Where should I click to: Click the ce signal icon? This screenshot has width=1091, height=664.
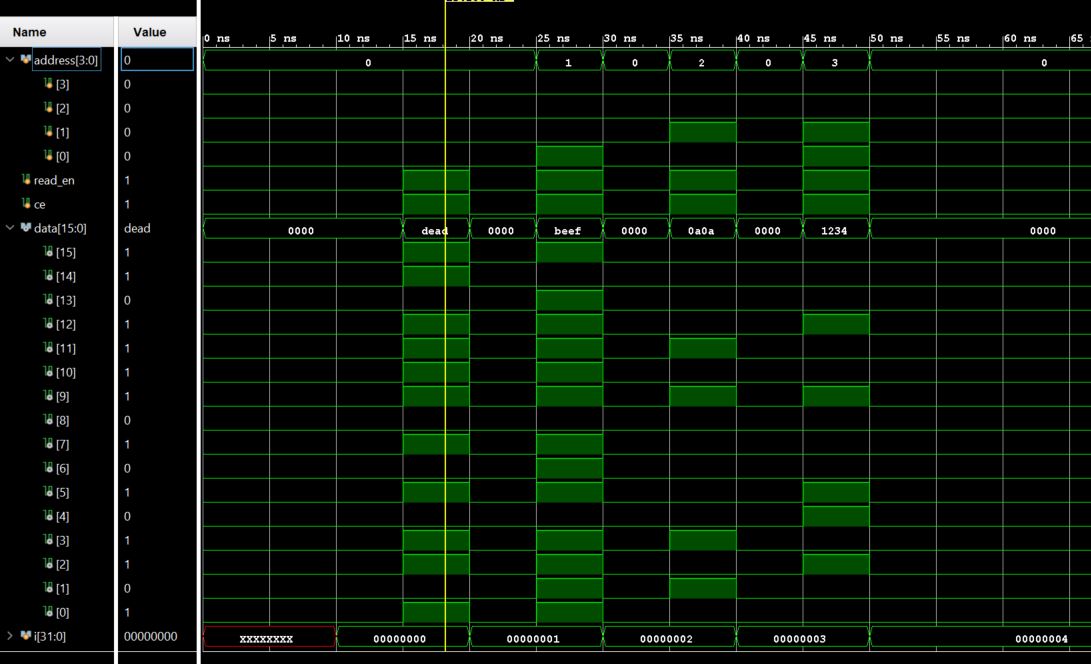26,204
